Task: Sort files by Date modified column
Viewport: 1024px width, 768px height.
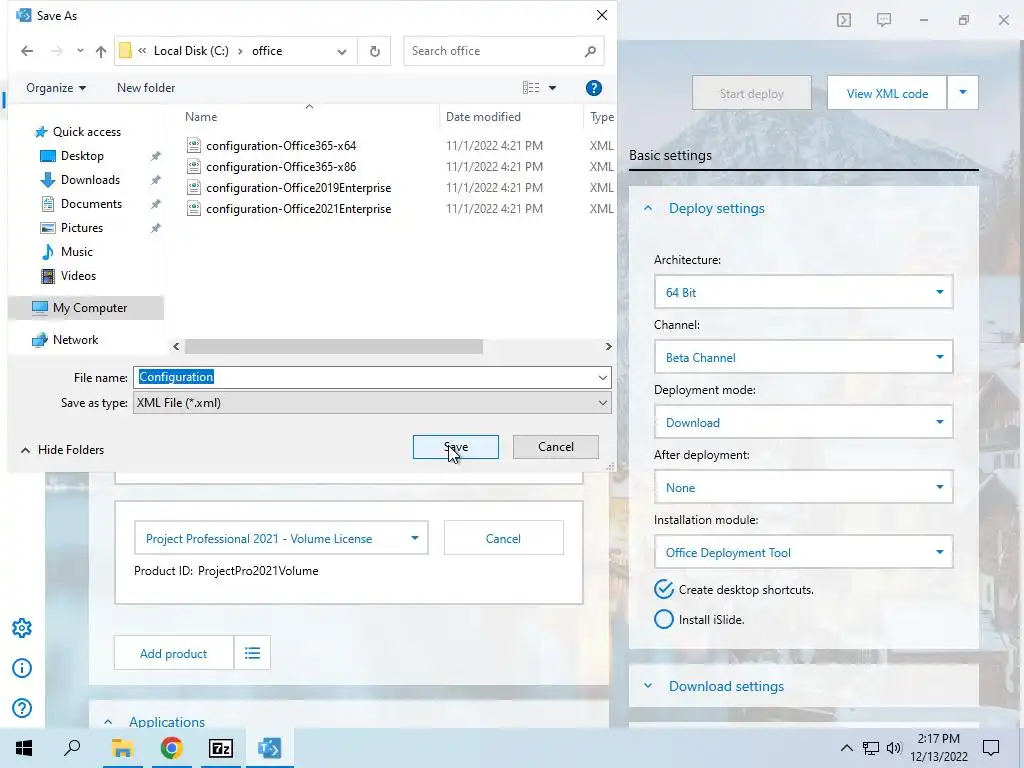Action: click(483, 117)
